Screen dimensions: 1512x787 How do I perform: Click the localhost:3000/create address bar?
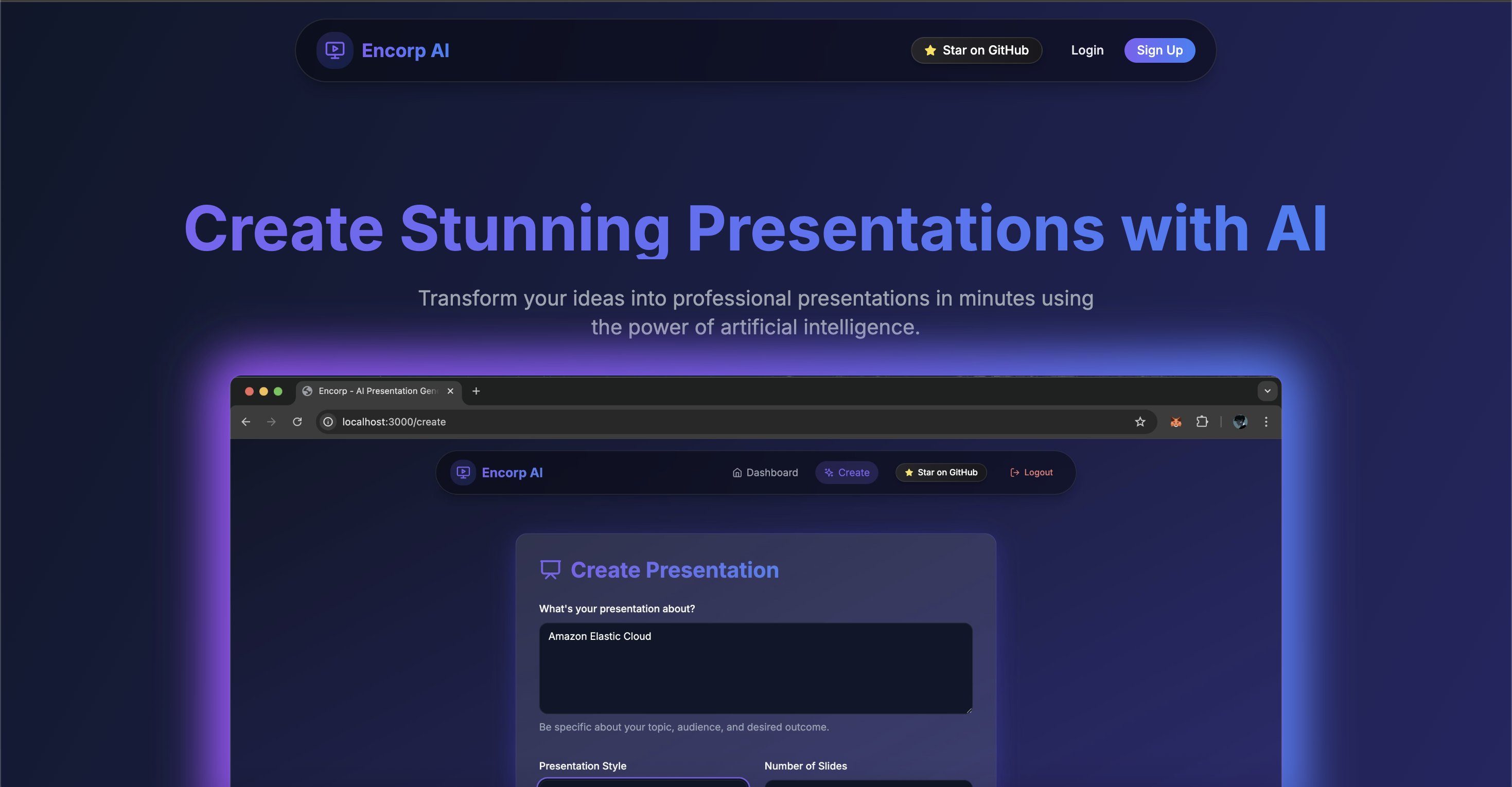pos(736,421)
